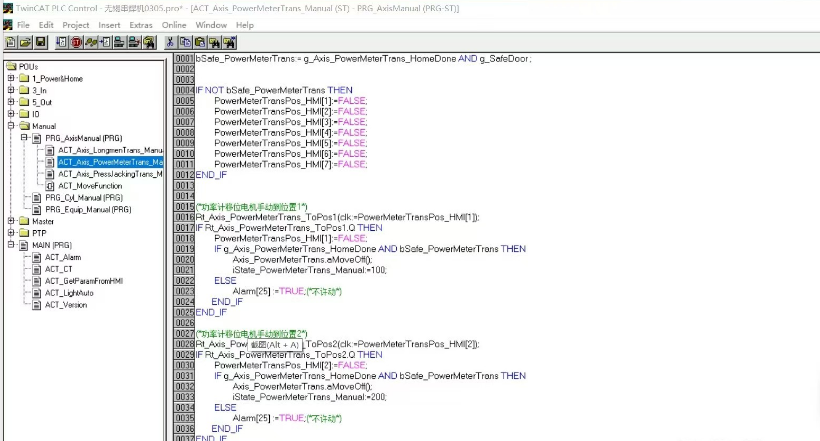Select ACT_GetParamFromHMI in the tree

coord(84,281)
